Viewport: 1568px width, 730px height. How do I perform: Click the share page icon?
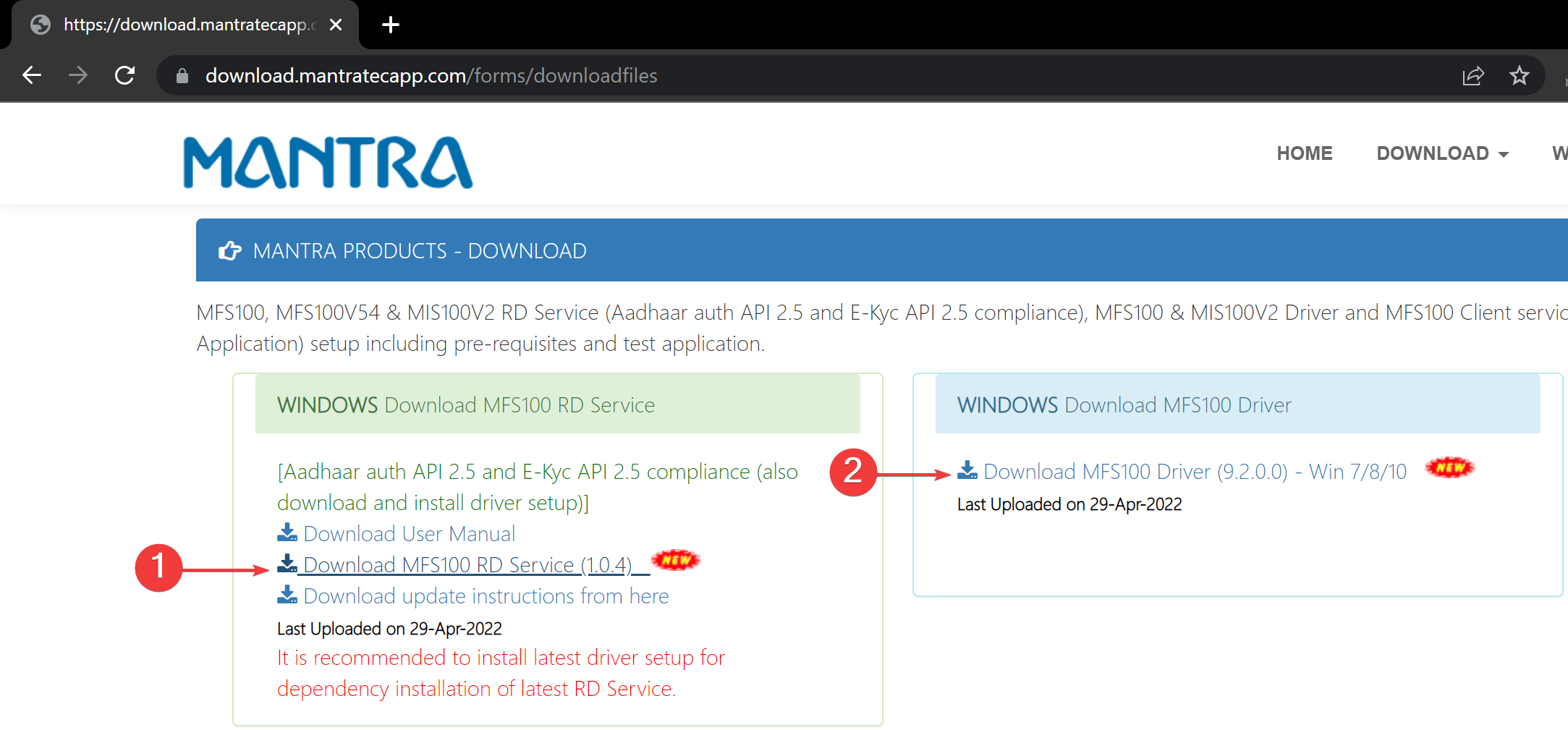click(x=1473, y=75)
